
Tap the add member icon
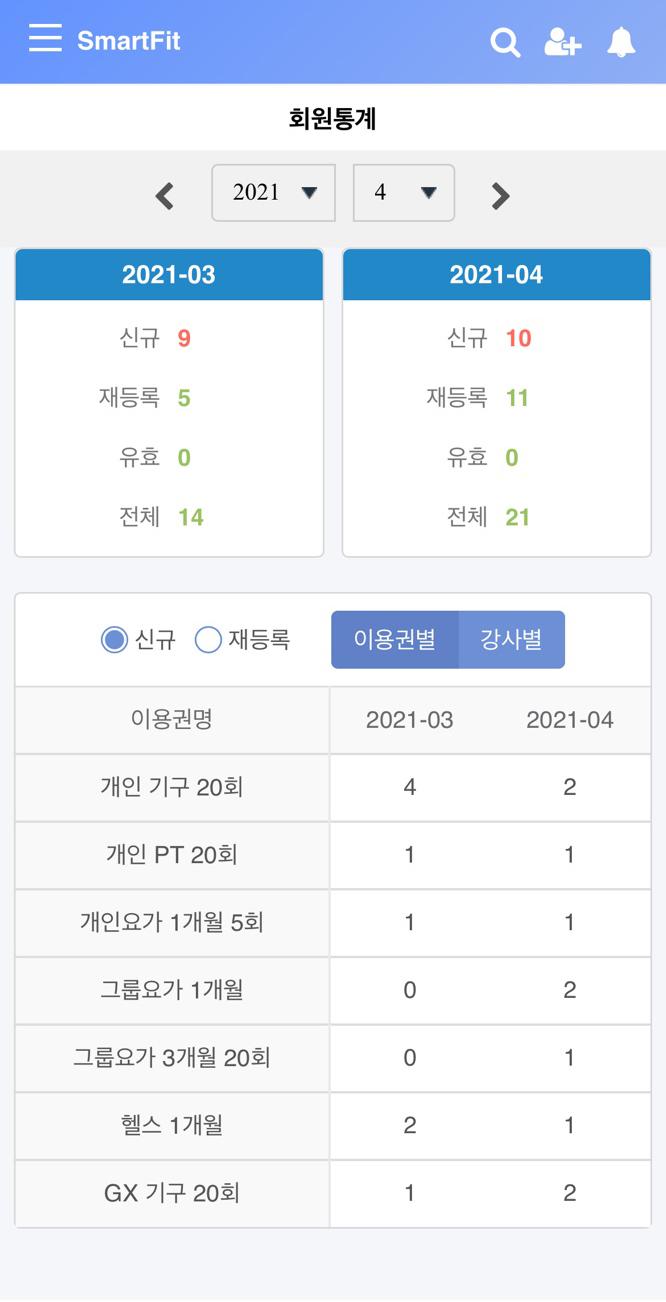(x=562, y=42)
